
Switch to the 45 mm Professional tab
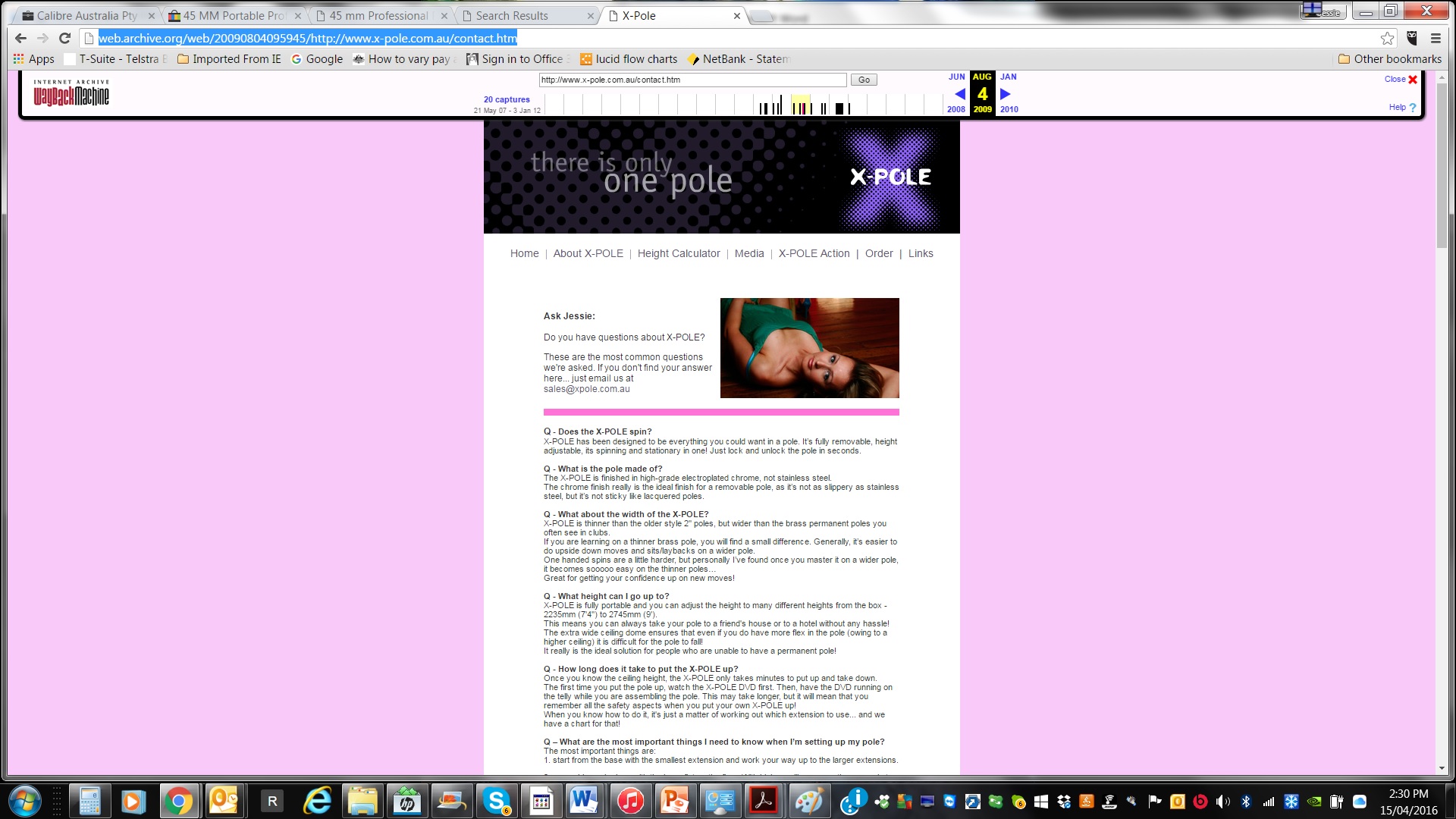pyautogui.click(x=379, y=15)
